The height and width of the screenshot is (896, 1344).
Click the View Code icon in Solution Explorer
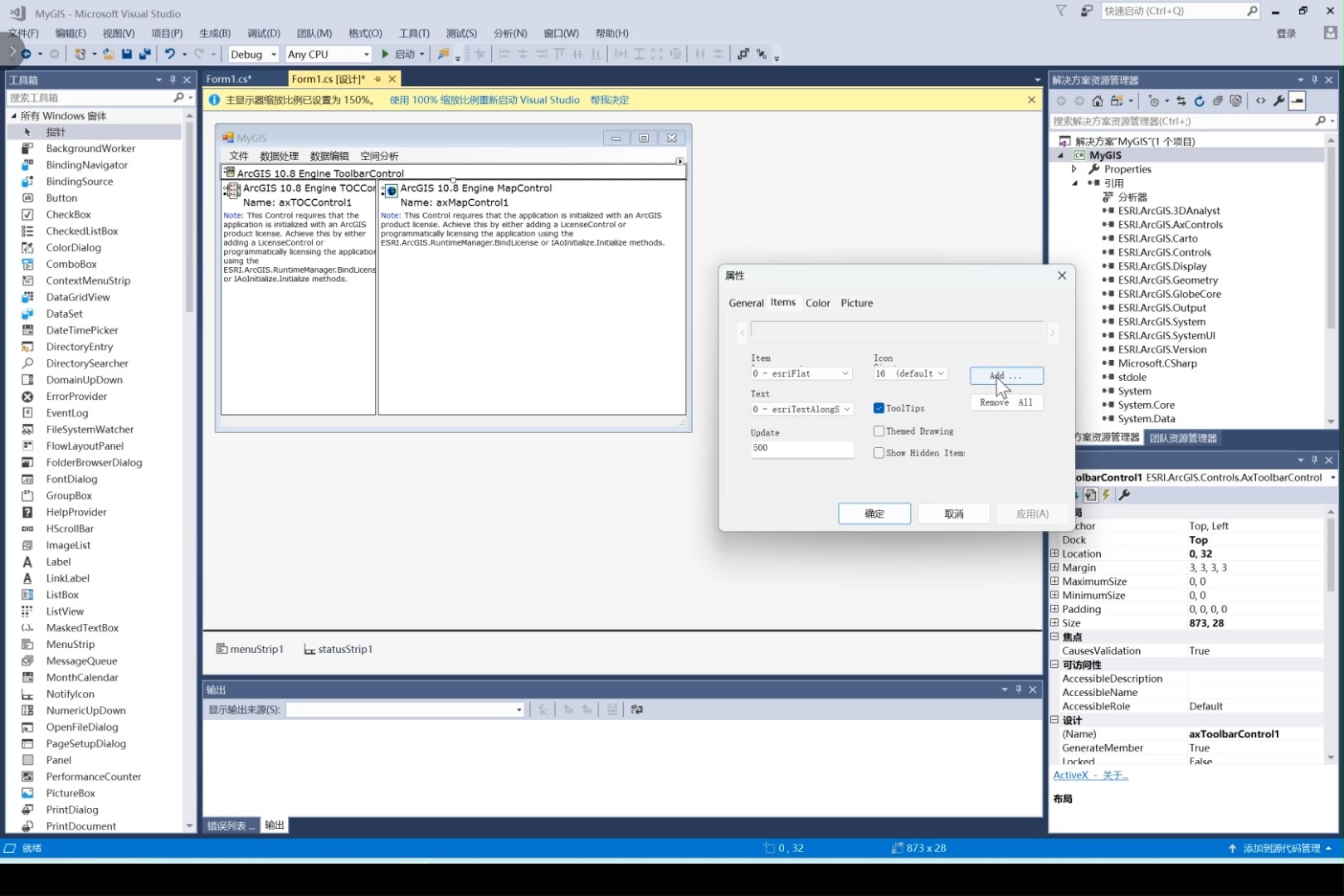pyautogui.click(x=1261, y=100)
